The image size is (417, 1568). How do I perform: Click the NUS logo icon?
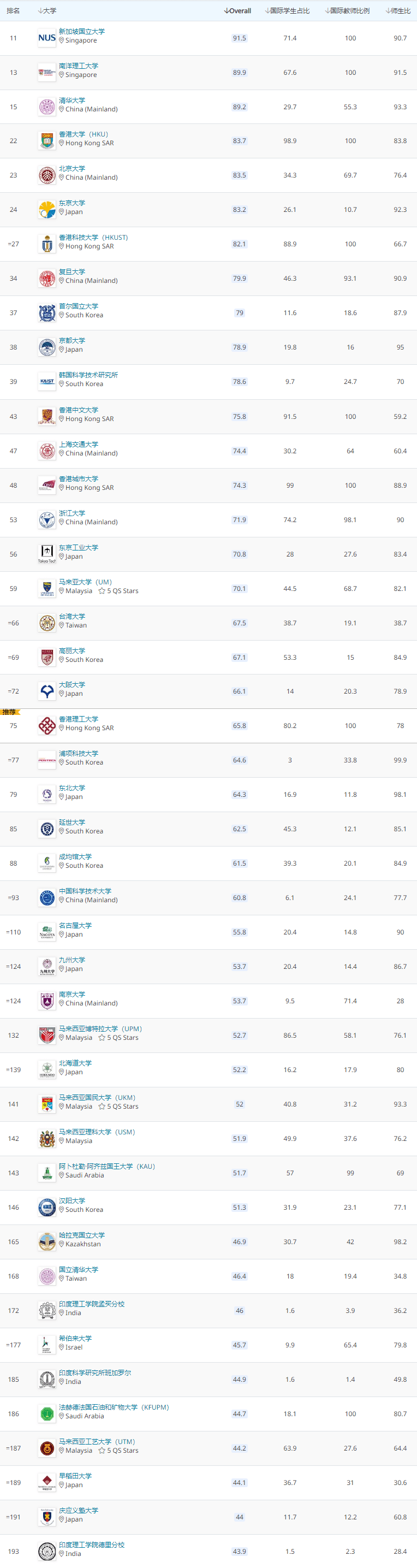(47, 38)
